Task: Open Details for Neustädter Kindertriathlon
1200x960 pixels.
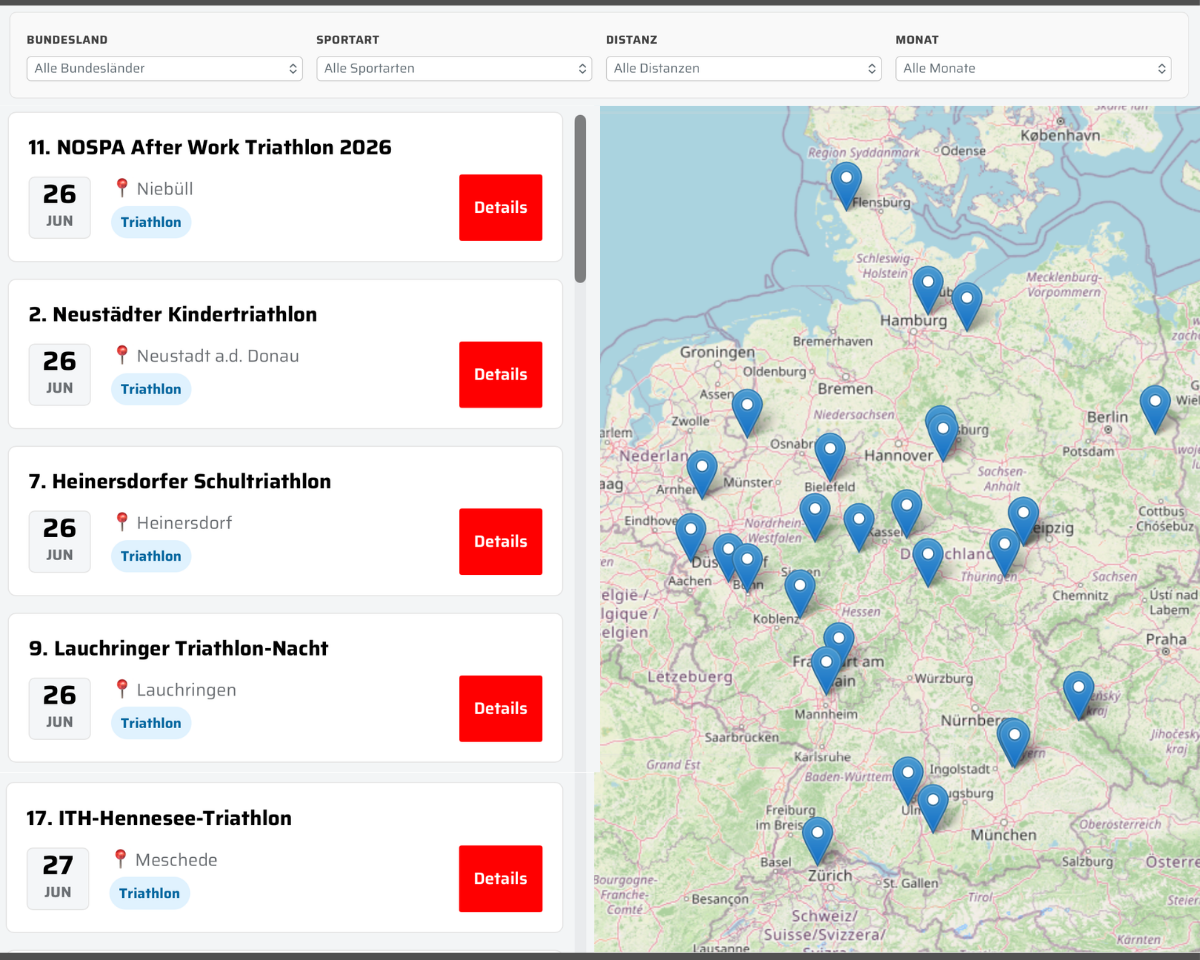Action: click(501, 375)
